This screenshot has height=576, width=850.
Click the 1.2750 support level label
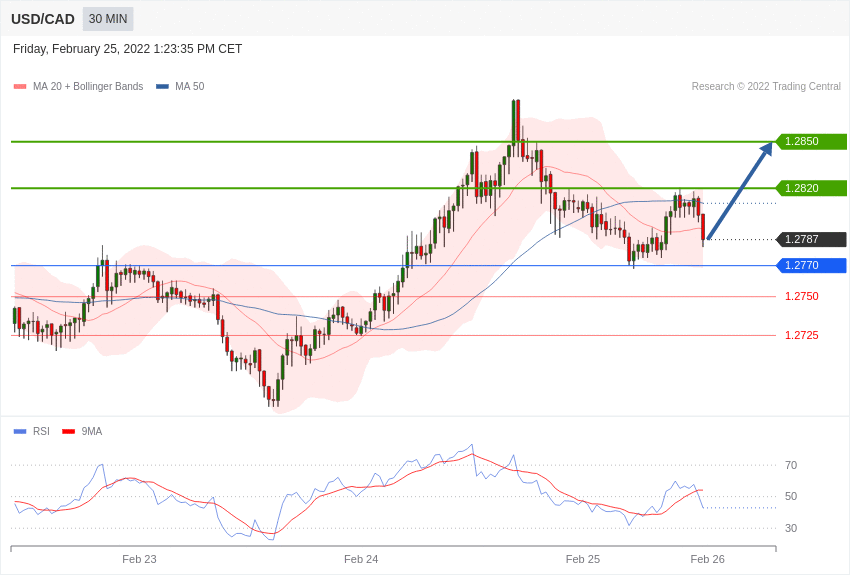point(802,296)
